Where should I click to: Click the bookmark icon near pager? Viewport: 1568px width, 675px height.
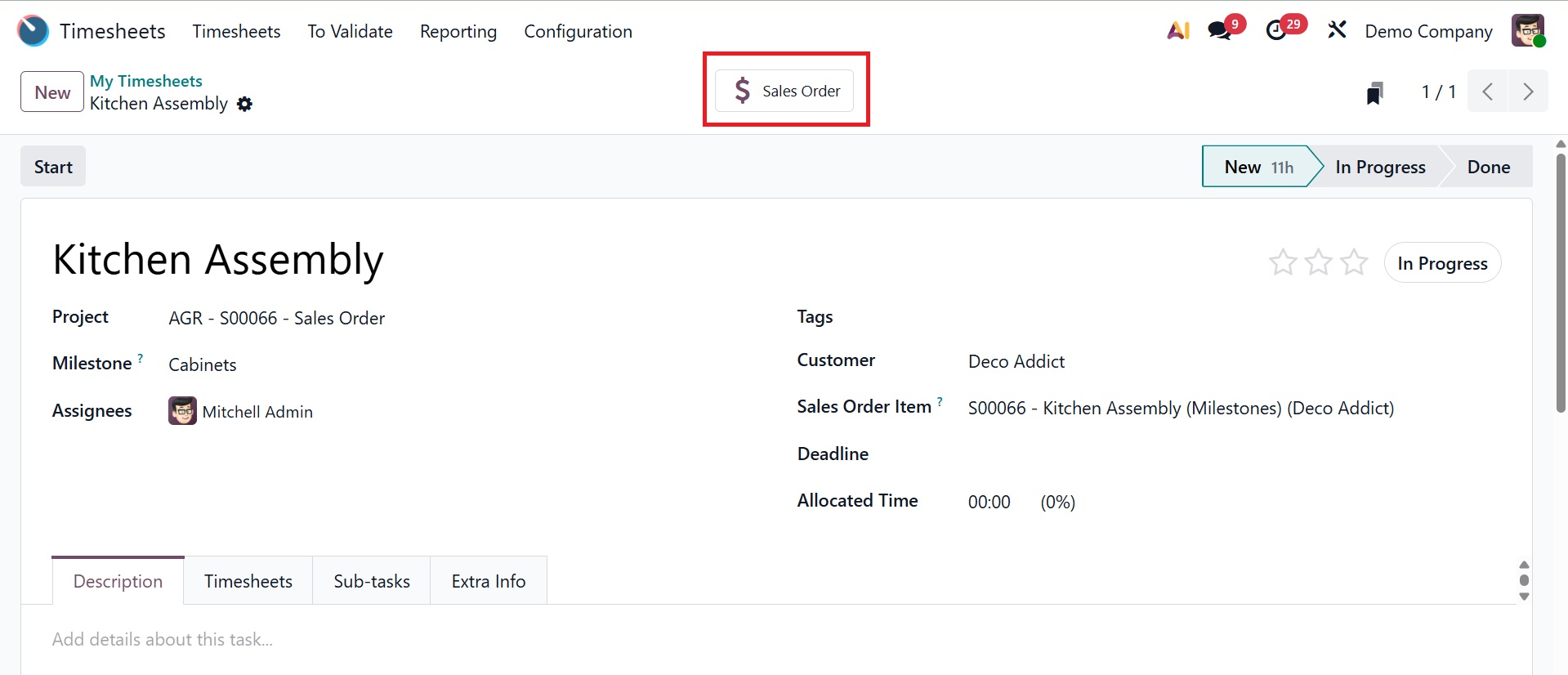1375,92
